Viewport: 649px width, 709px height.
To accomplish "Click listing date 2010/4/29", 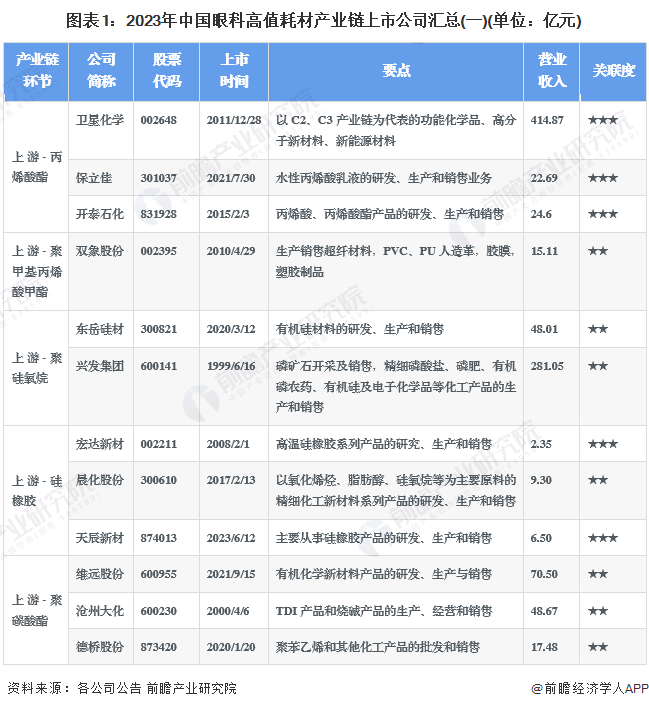I will (x=231, y=251).
